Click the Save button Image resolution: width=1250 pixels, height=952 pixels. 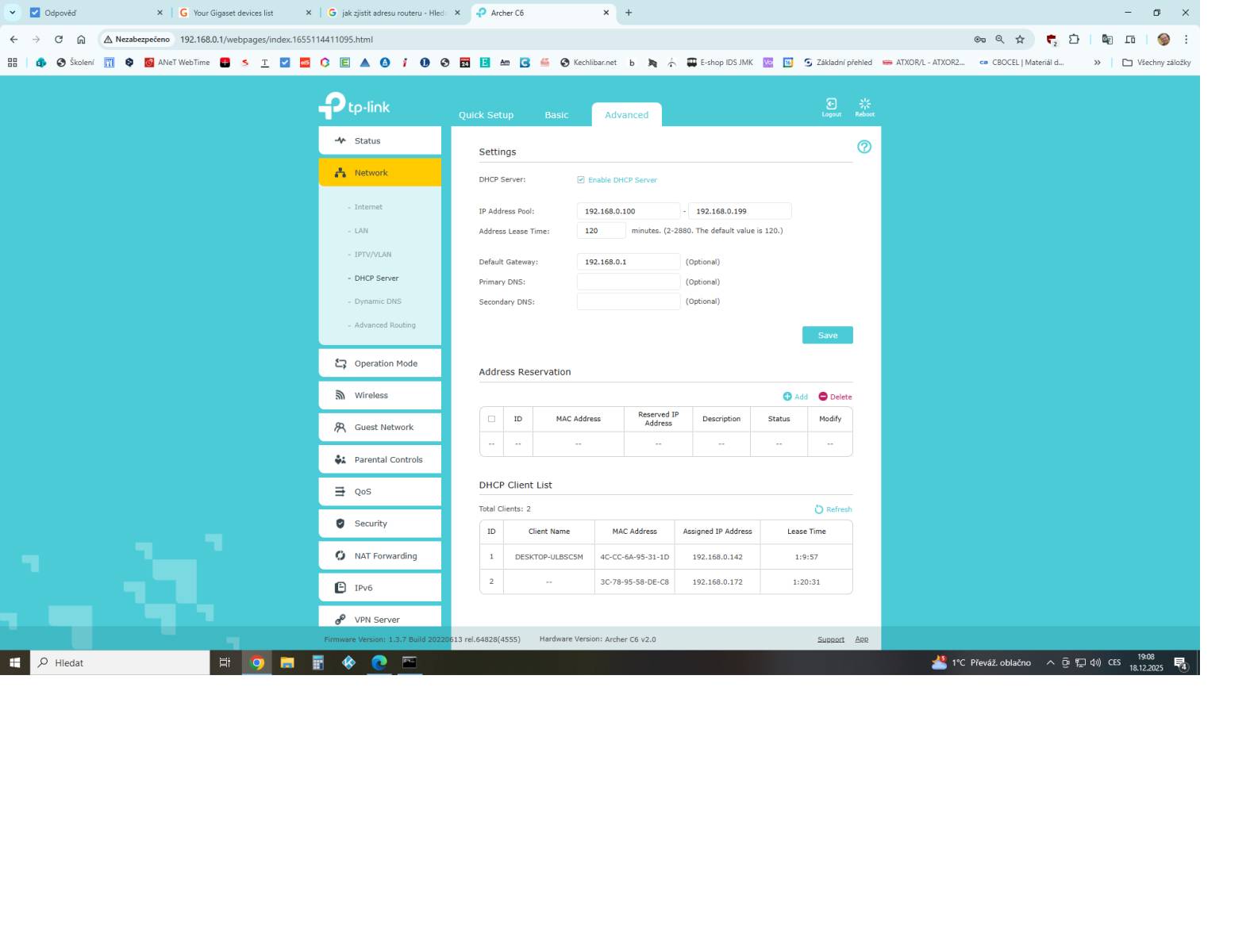pos(827,336)
